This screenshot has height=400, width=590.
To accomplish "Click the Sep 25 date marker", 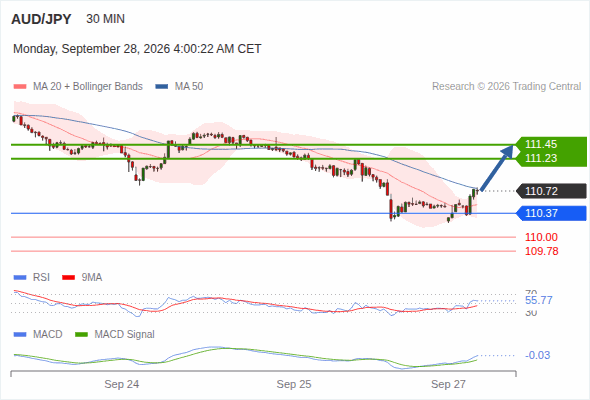I will pos(294,384).
